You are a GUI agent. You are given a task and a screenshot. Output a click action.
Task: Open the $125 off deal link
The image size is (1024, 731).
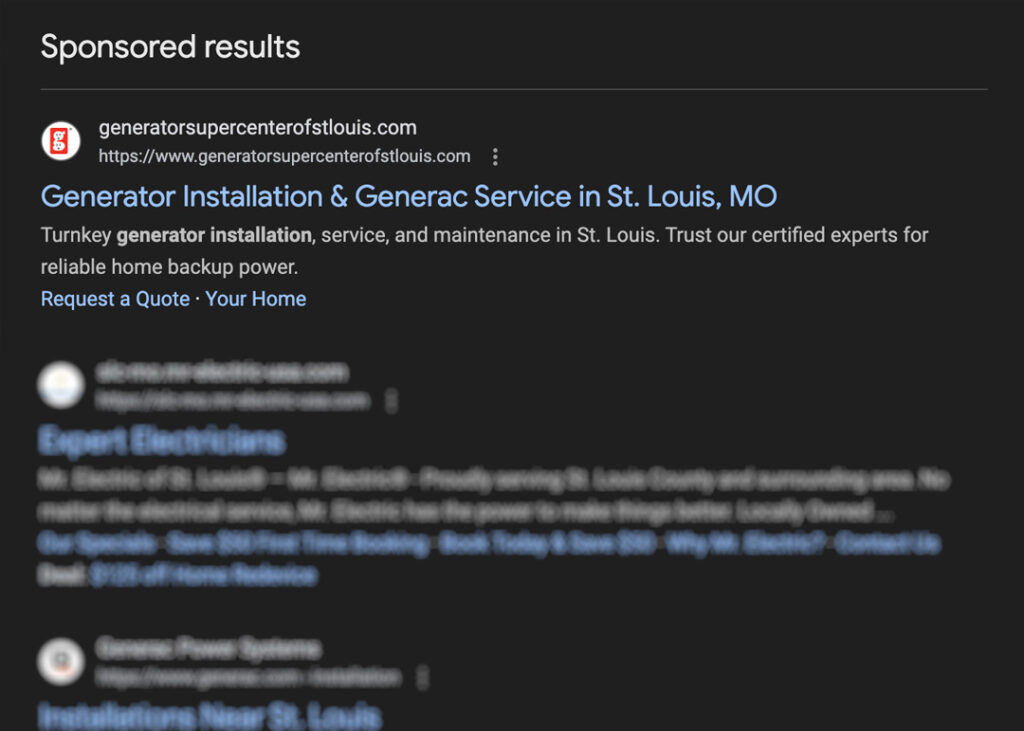click(x=203, y=575)
